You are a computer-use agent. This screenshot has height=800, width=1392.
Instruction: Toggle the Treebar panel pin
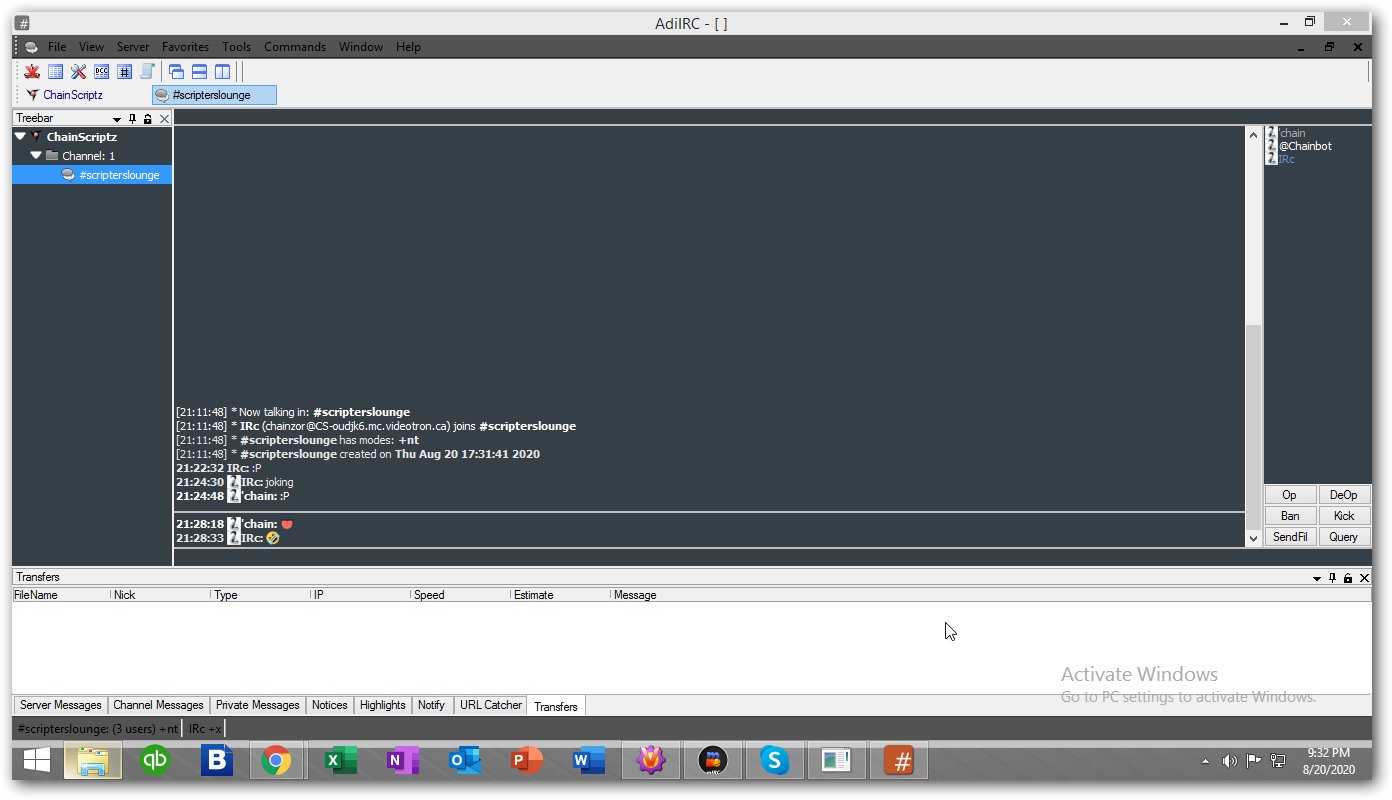(x=132, y=119)
